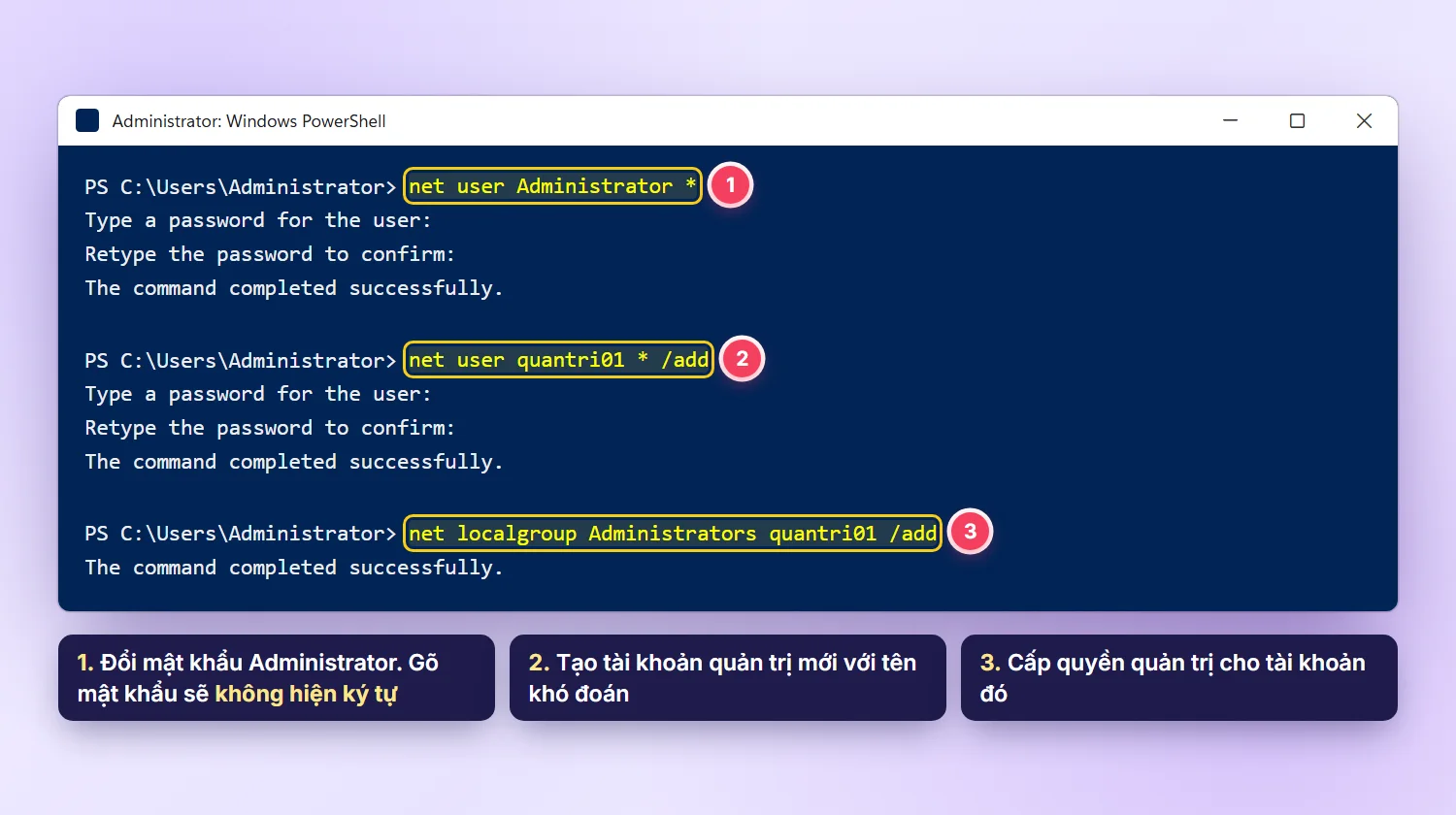Click the prompt path before the net localgroup command

(x=241, y=534)
